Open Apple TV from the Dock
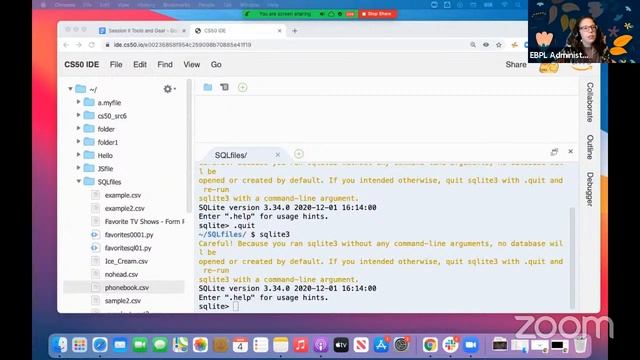 pyautogui.click(x=341, y=345)
